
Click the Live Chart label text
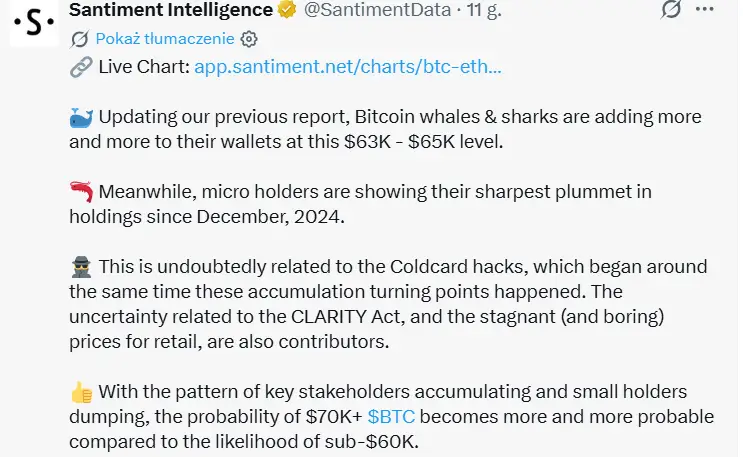pyautogui.click(x=144, y=67)
